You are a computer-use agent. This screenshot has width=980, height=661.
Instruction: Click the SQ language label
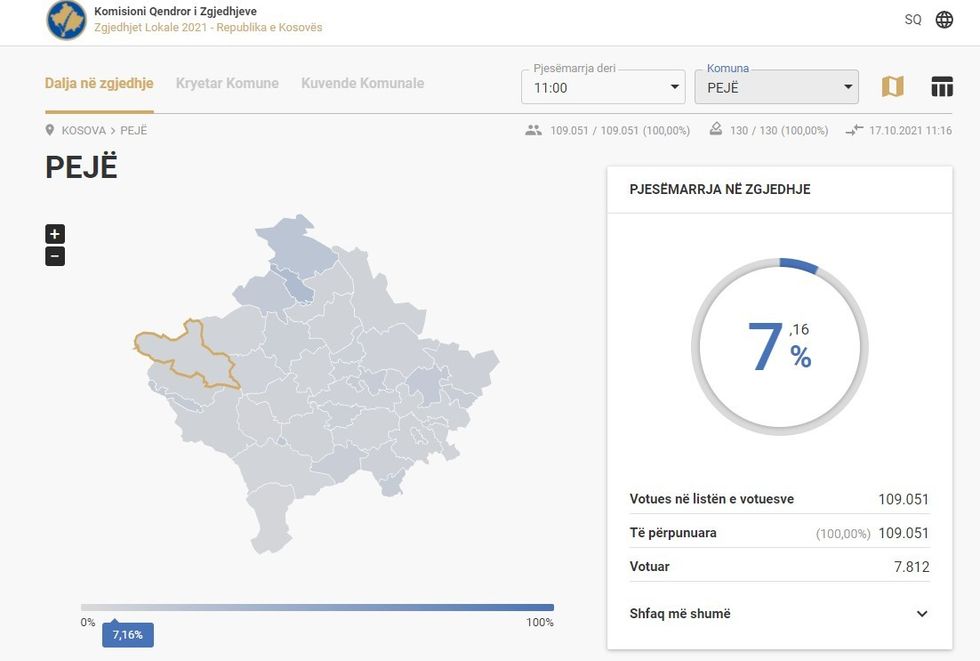pos(913,20)
